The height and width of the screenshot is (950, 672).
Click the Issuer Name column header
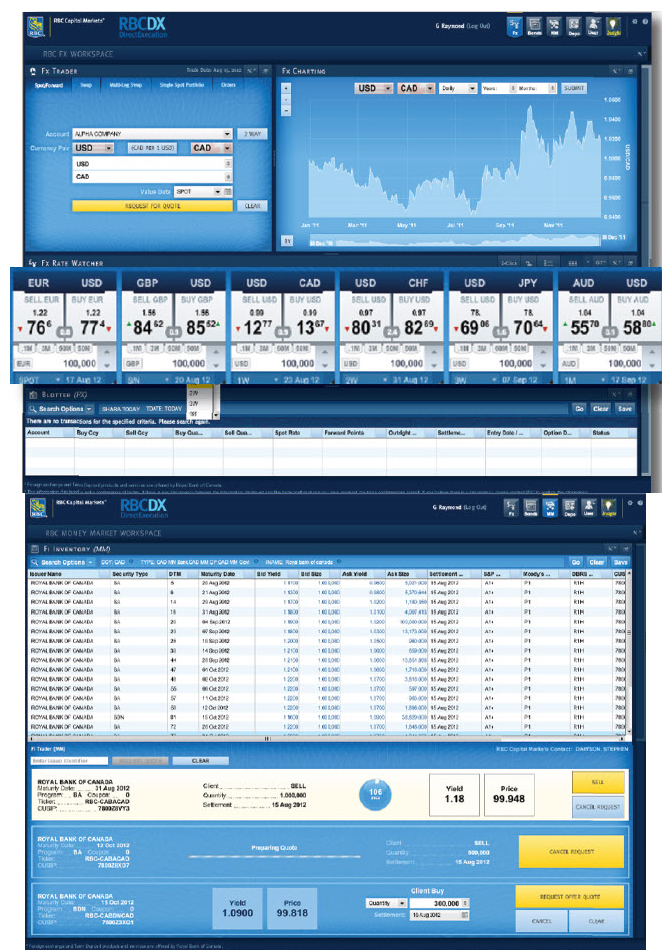[x=70, y=574]
